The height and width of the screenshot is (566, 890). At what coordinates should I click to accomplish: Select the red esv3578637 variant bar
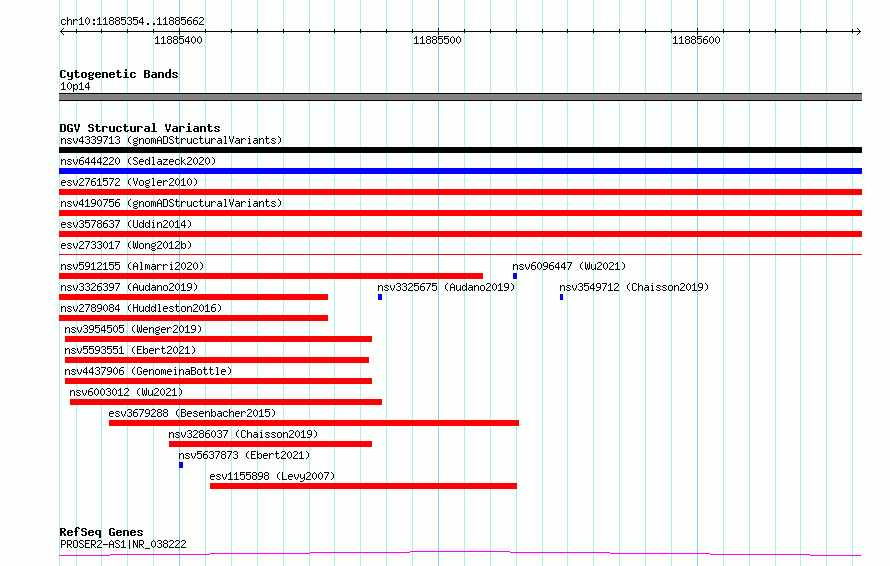point(460,234)
